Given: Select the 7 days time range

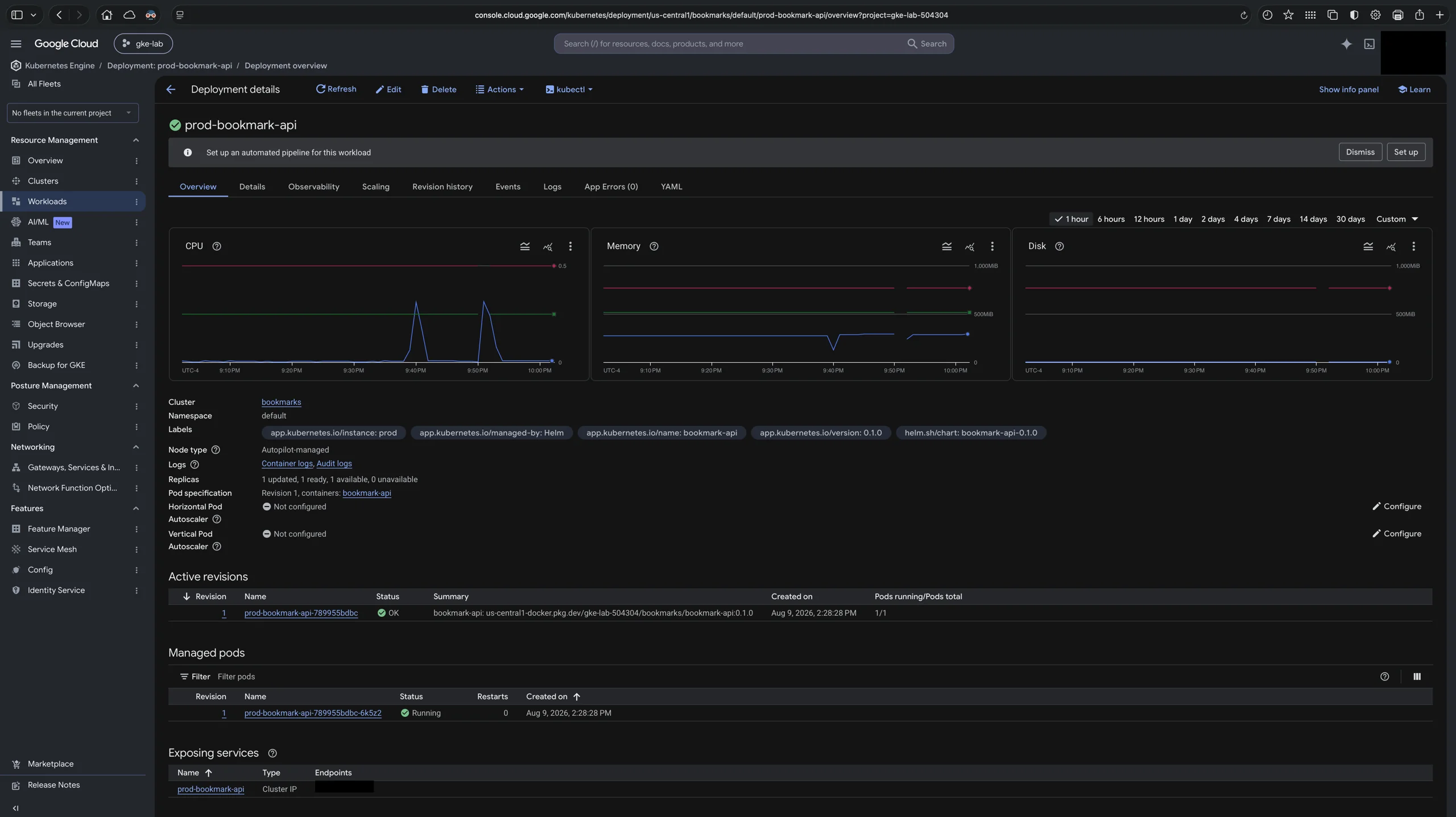Looking at the screenshot, I should (x=1278, y=219).
